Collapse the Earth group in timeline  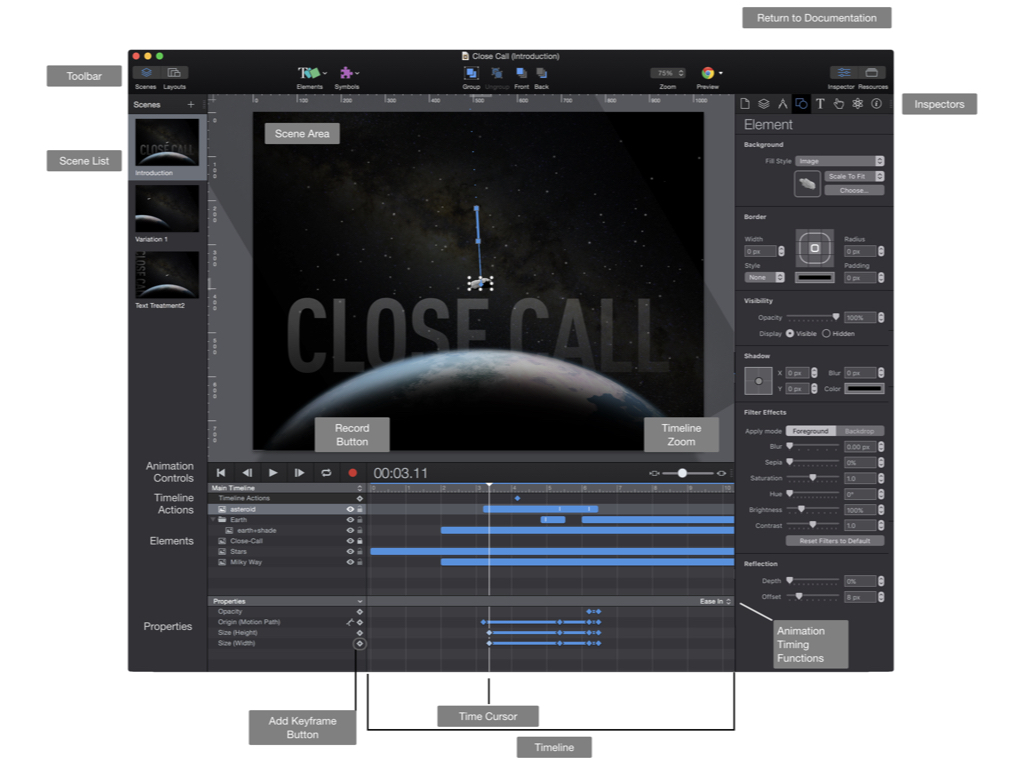pos(212,520)
